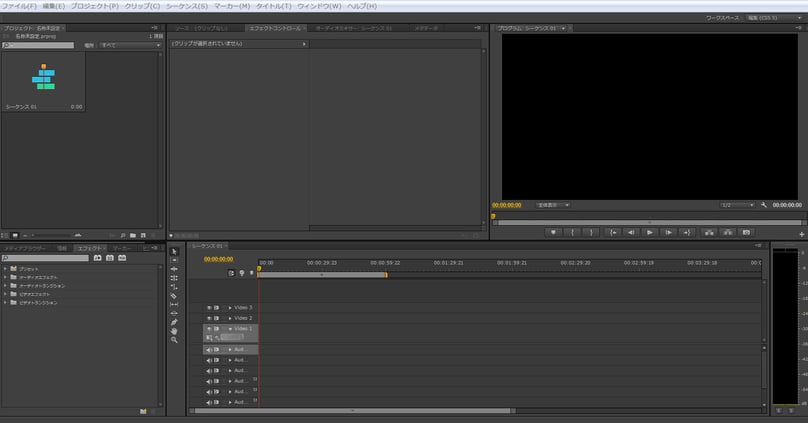Switch to the エフェクトコントロール tab
Image resolution: width=808 pixels, height=423 pixels.
tap(273, 28)
